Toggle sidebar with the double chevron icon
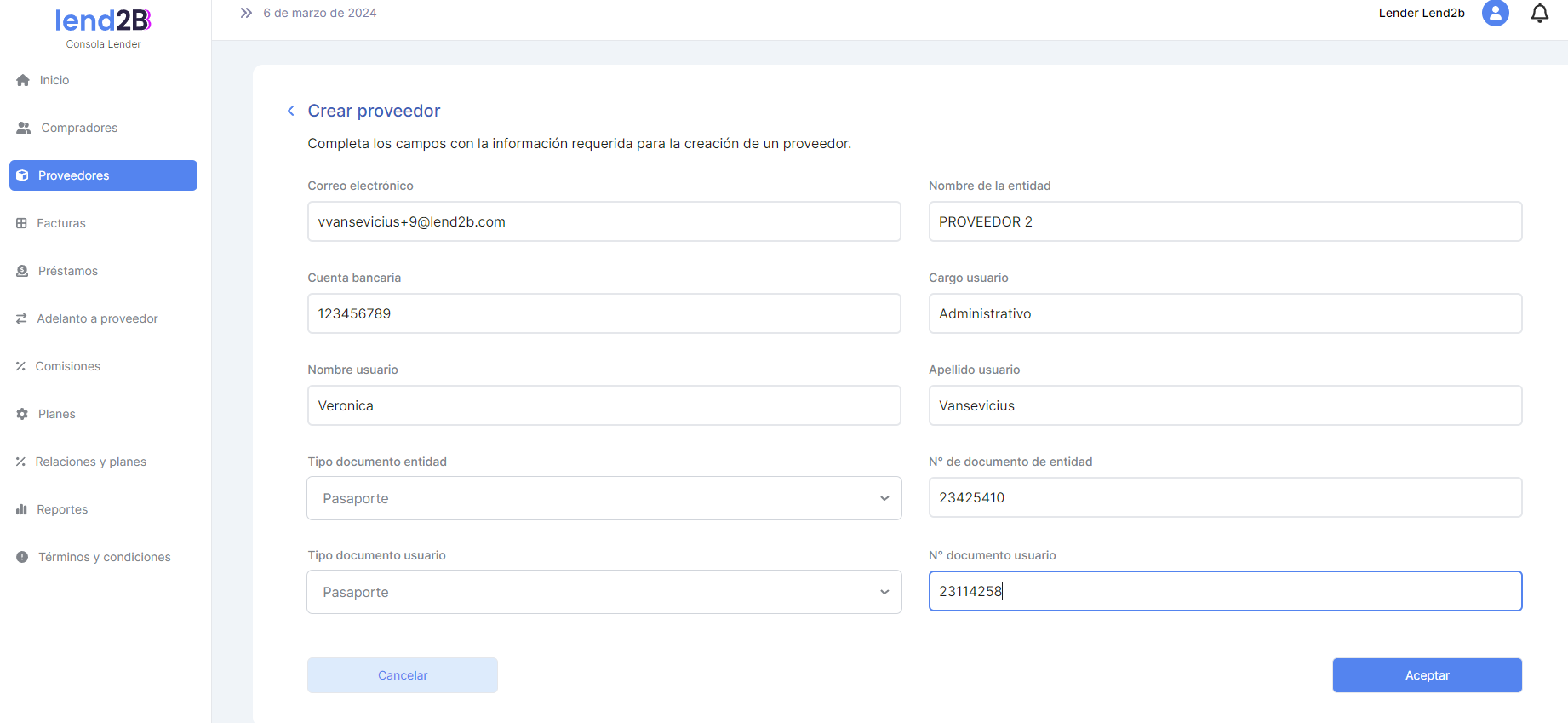Screen dimensions: 1568x723 (246, 13)
